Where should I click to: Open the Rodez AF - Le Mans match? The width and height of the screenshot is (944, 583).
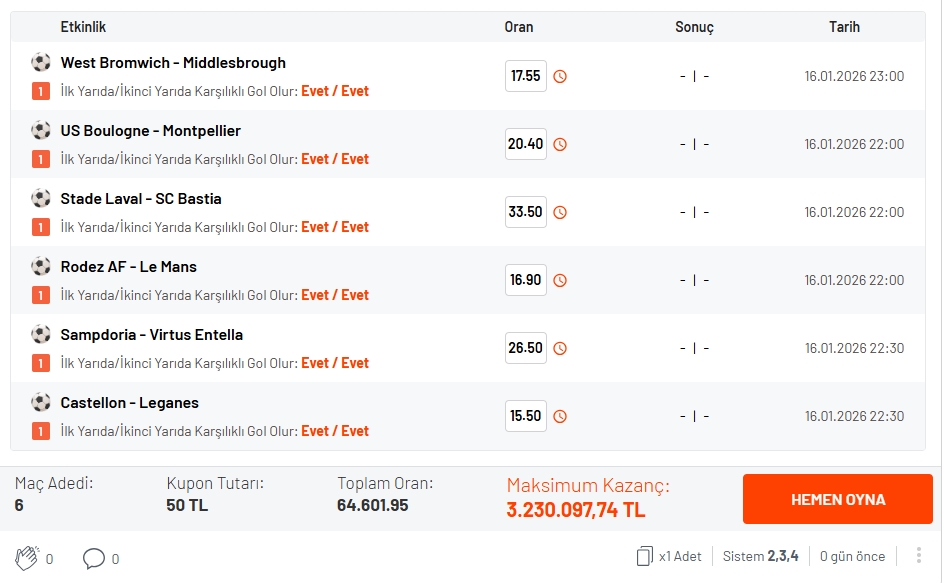[x=128, y=267]
